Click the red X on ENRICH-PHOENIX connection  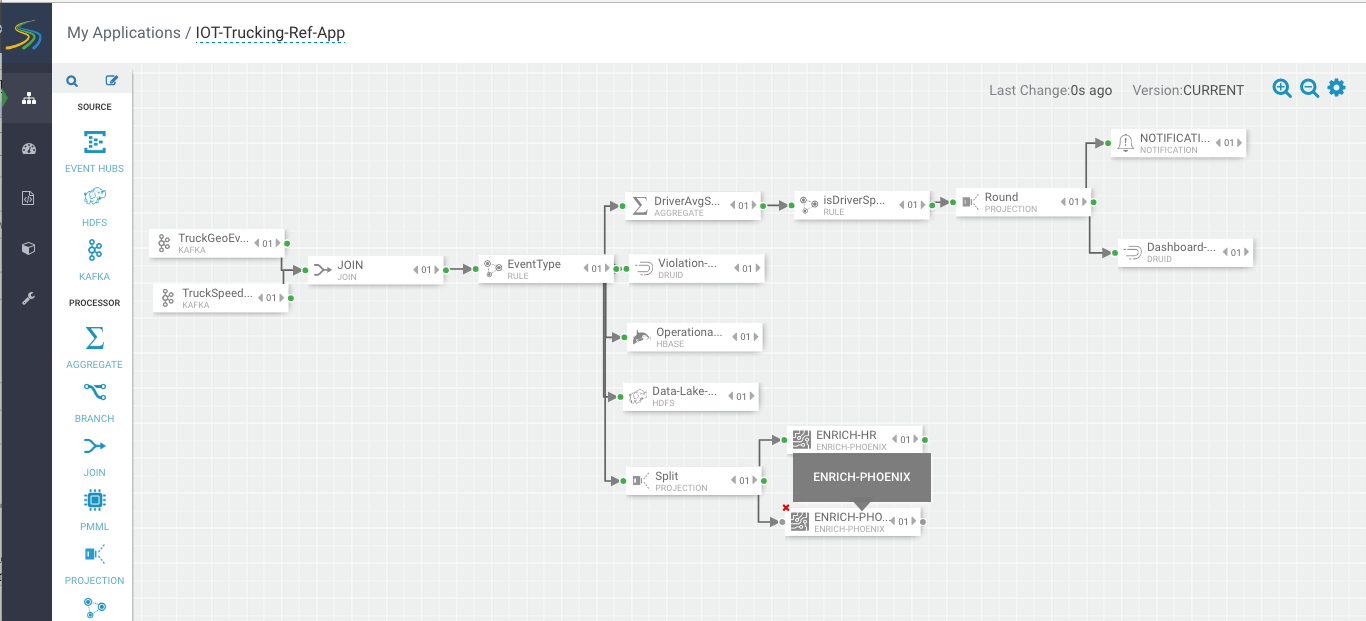[786, 508]
